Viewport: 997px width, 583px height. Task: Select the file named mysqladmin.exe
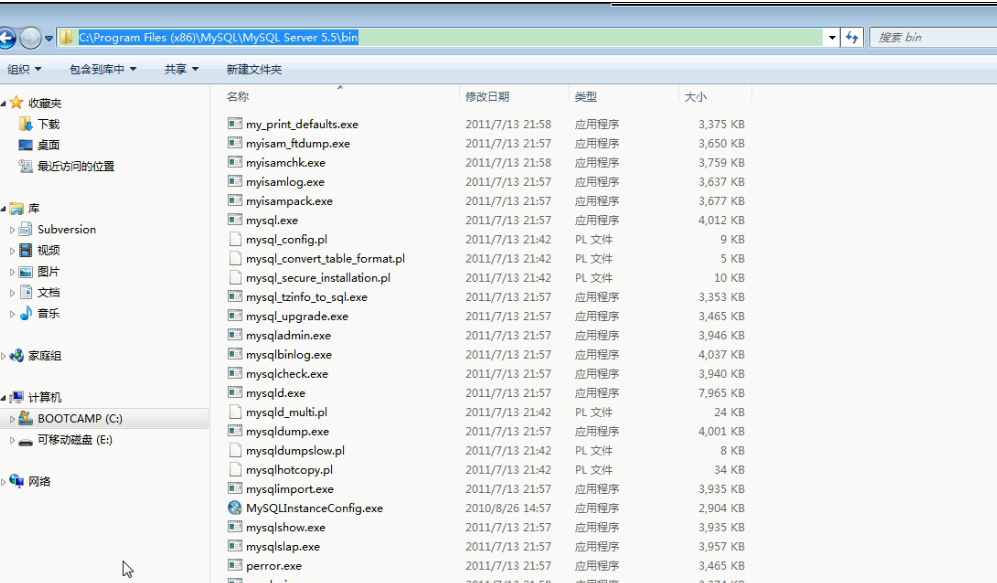pyautogui.click(x=288, y=335)
